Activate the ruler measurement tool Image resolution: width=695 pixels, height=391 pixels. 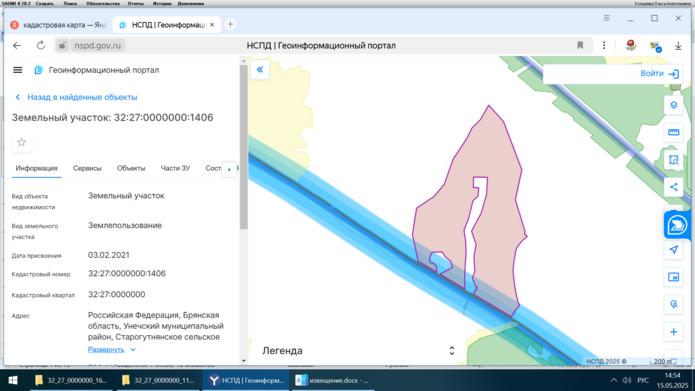click(x=674, y=133)
